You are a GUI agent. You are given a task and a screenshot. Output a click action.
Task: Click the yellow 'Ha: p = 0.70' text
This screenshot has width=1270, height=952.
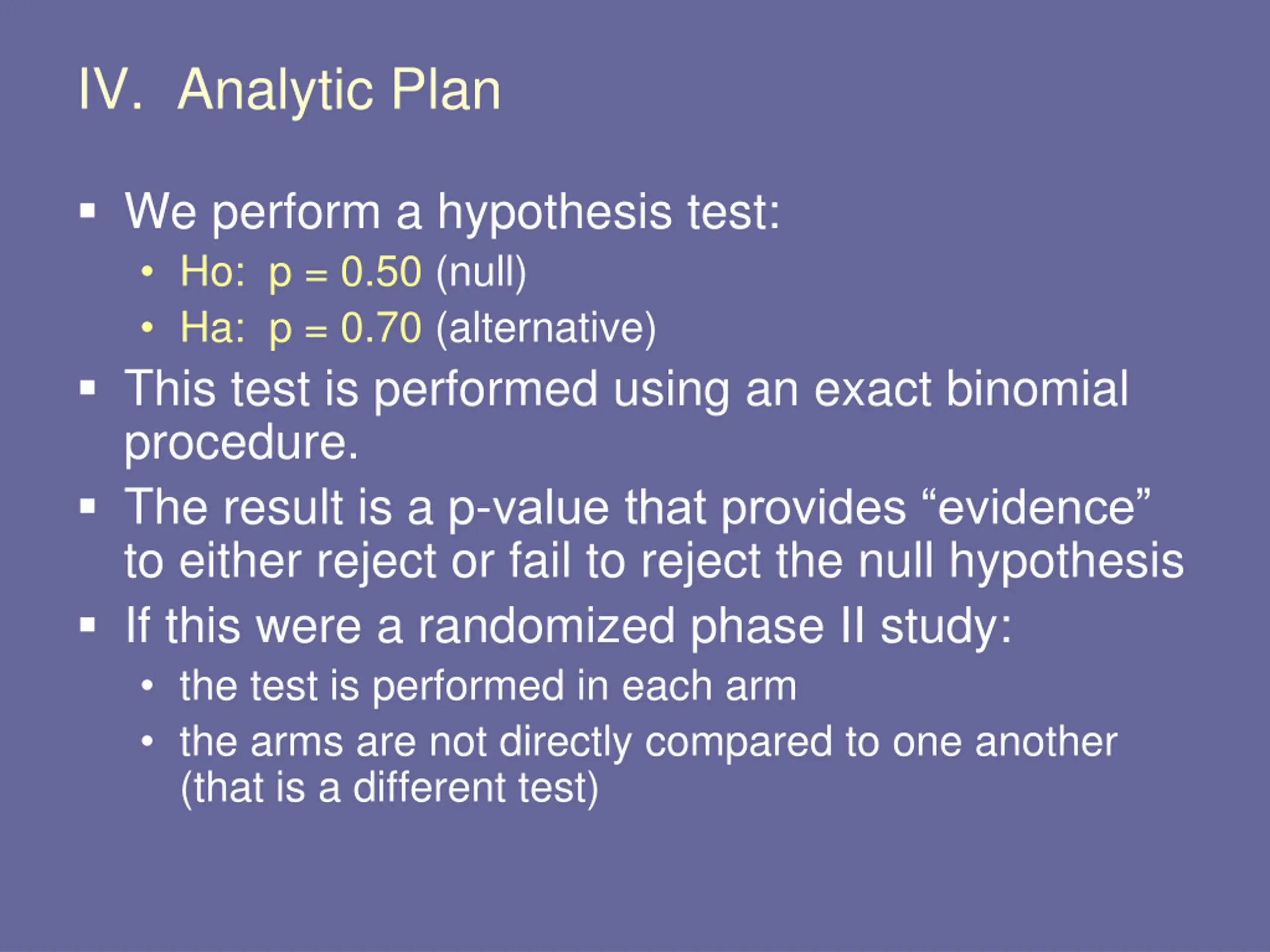coord(301,328)
